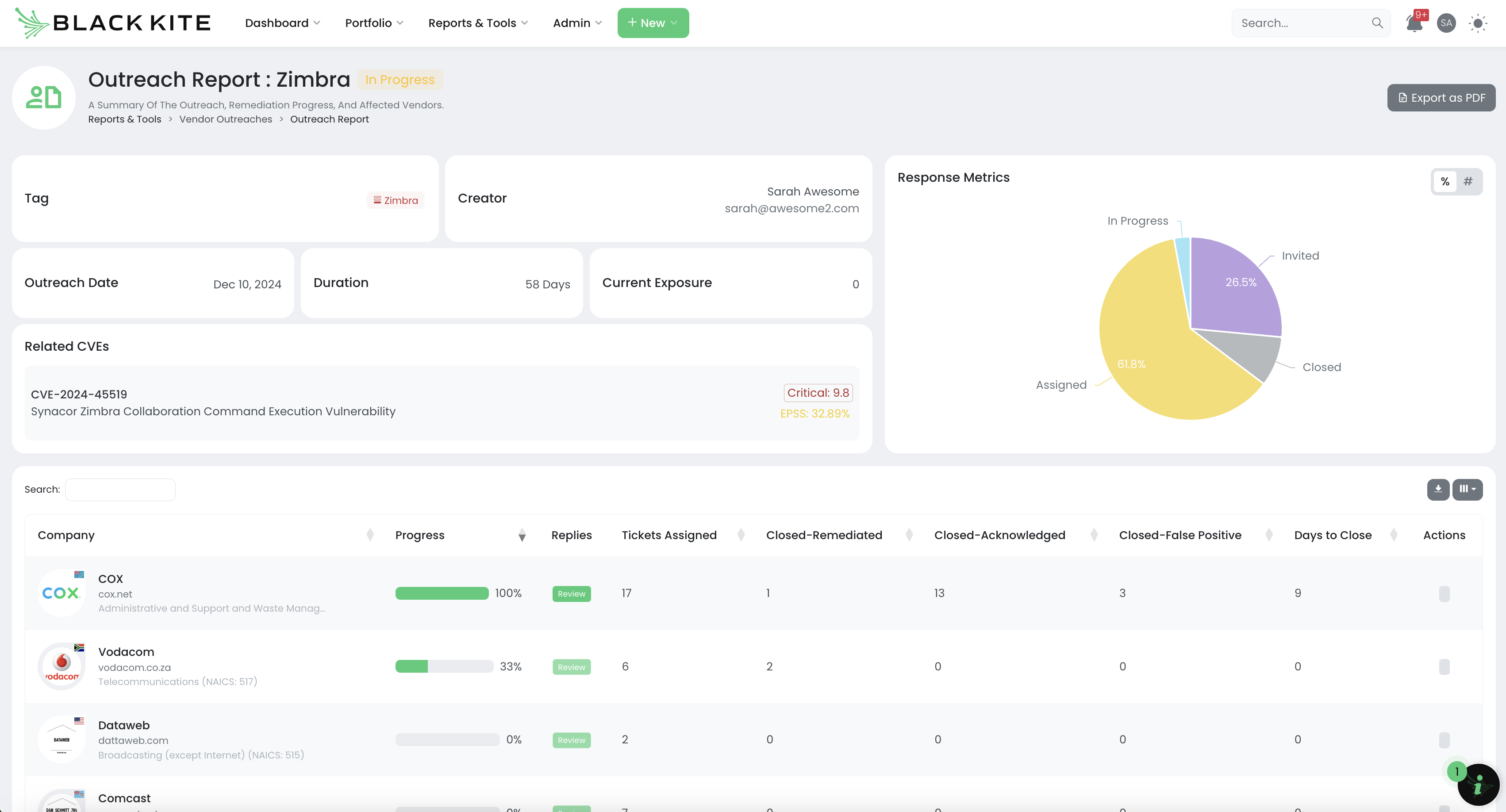Click the COX company logo
1506x812 pixels.
(61, 593)
